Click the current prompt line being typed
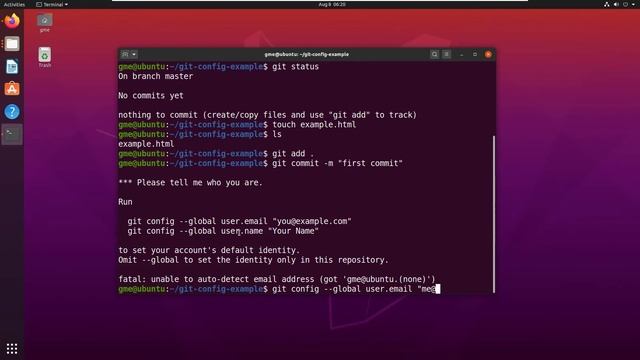640x360 pixels. 279,289
